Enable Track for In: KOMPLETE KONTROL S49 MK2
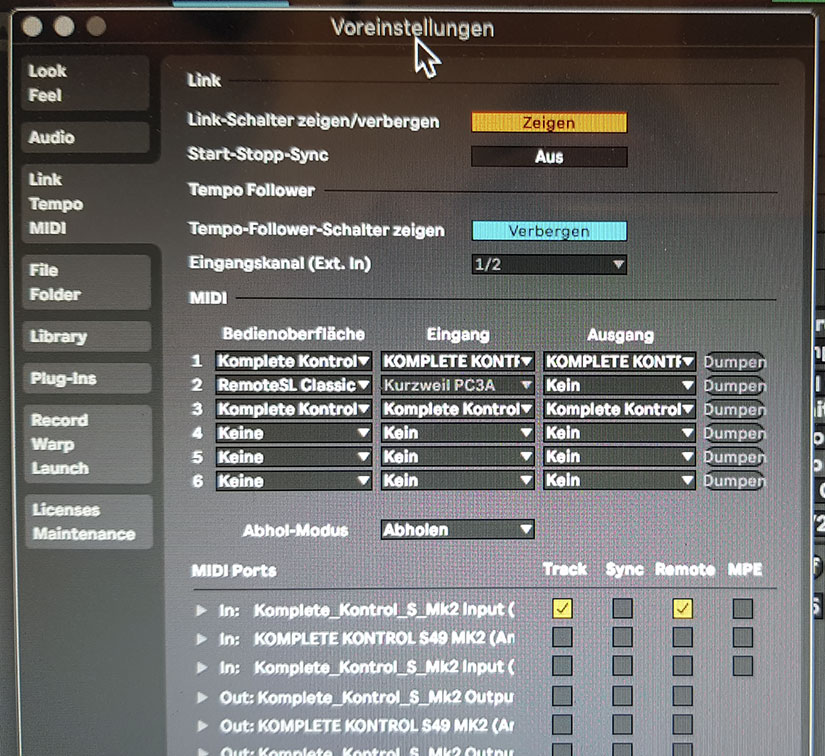825x756 pixels. pos(562,637)
